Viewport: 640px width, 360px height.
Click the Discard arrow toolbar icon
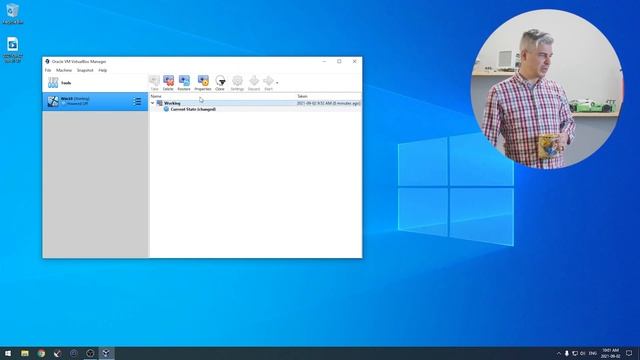[x=254, y=83]
